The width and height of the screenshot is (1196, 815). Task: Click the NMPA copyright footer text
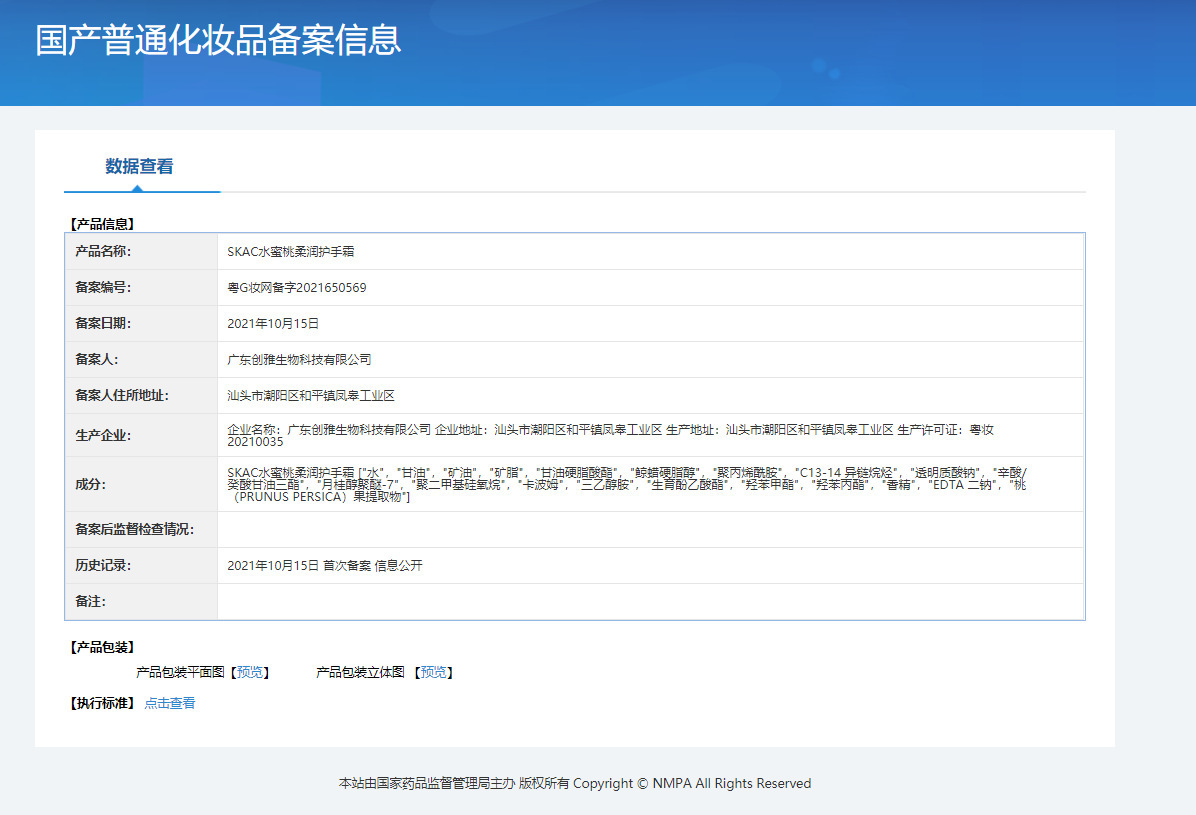(x=575, y=783)
